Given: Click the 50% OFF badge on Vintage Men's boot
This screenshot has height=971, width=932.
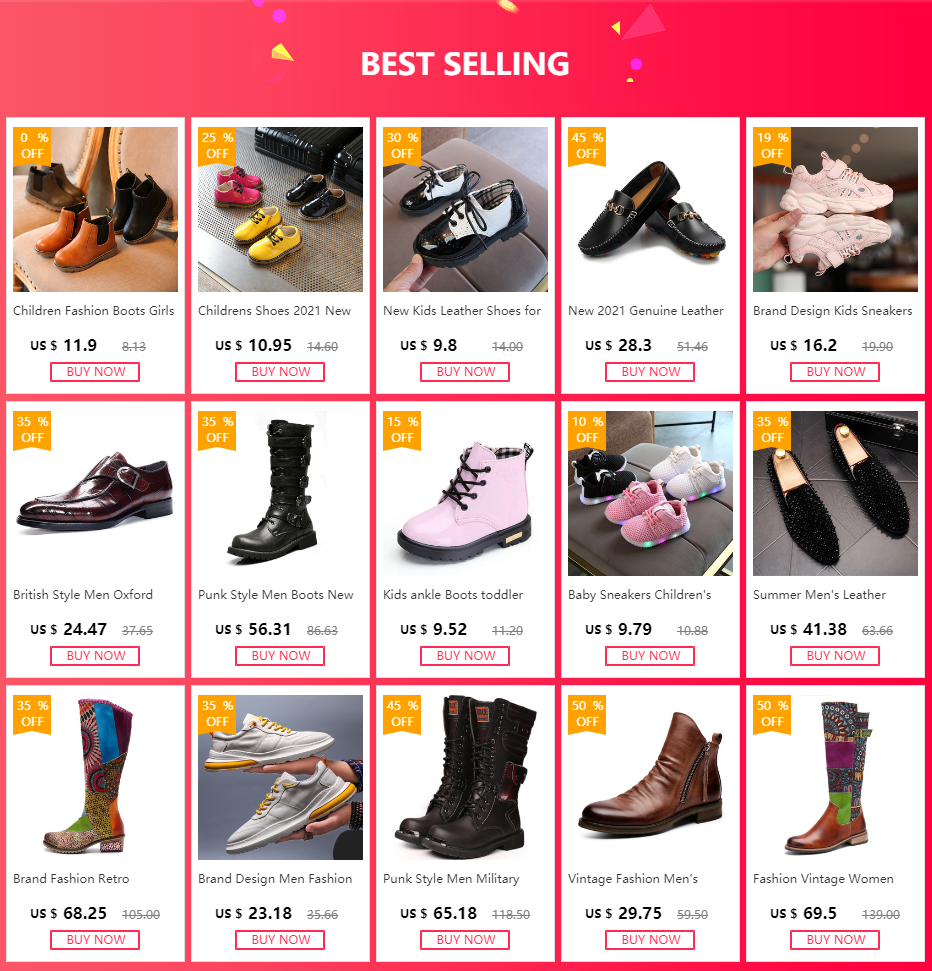Looking at the screenshot, I should point(587,714).
